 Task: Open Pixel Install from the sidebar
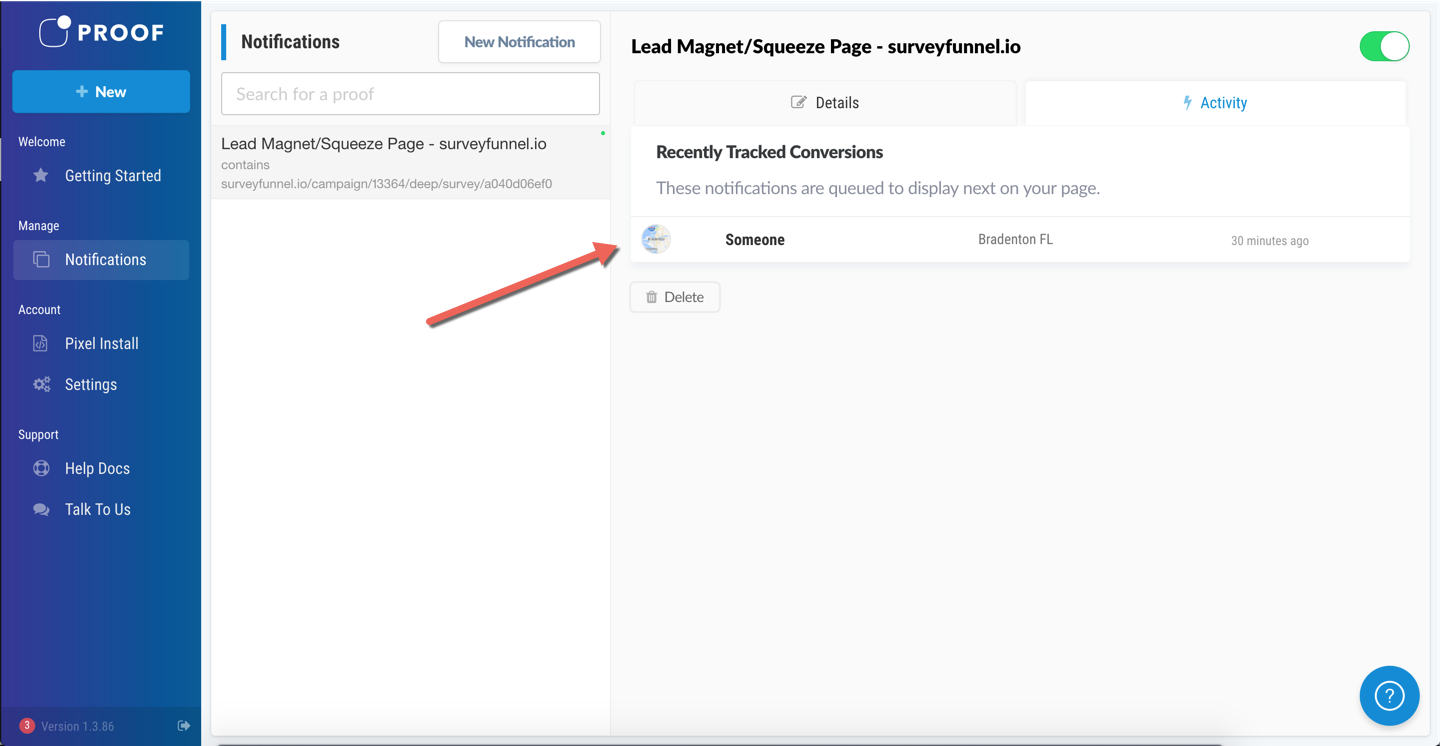point(101,344)
